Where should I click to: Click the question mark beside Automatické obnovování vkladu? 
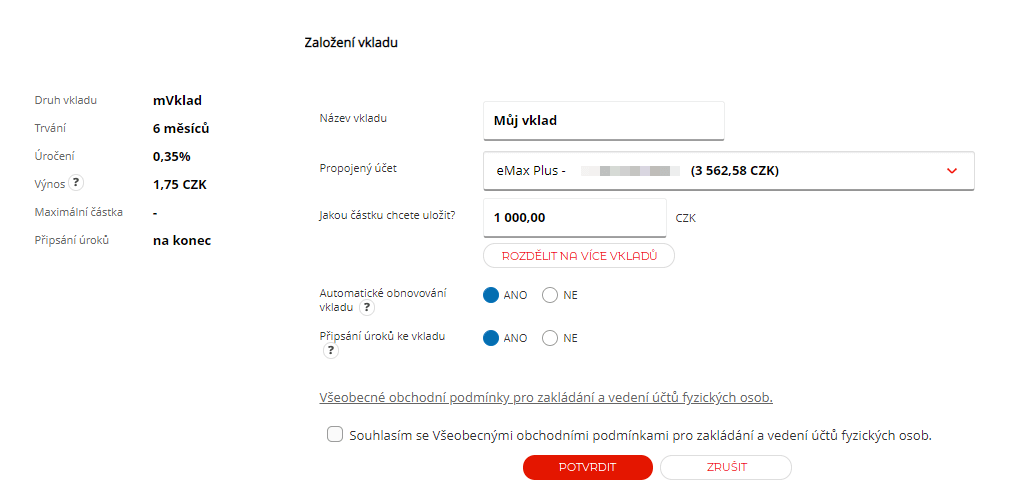pyautogui.click(x=367, y=307)
